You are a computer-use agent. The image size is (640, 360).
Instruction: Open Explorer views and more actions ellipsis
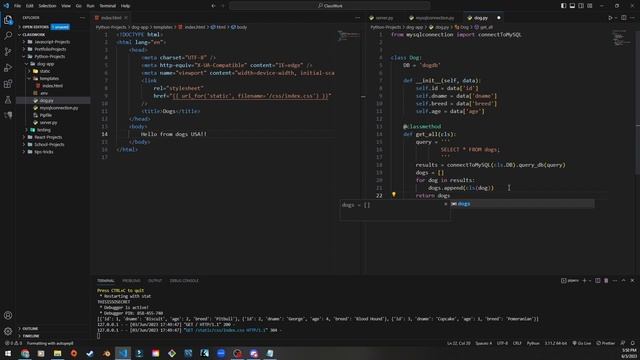[x=82, y=18]
